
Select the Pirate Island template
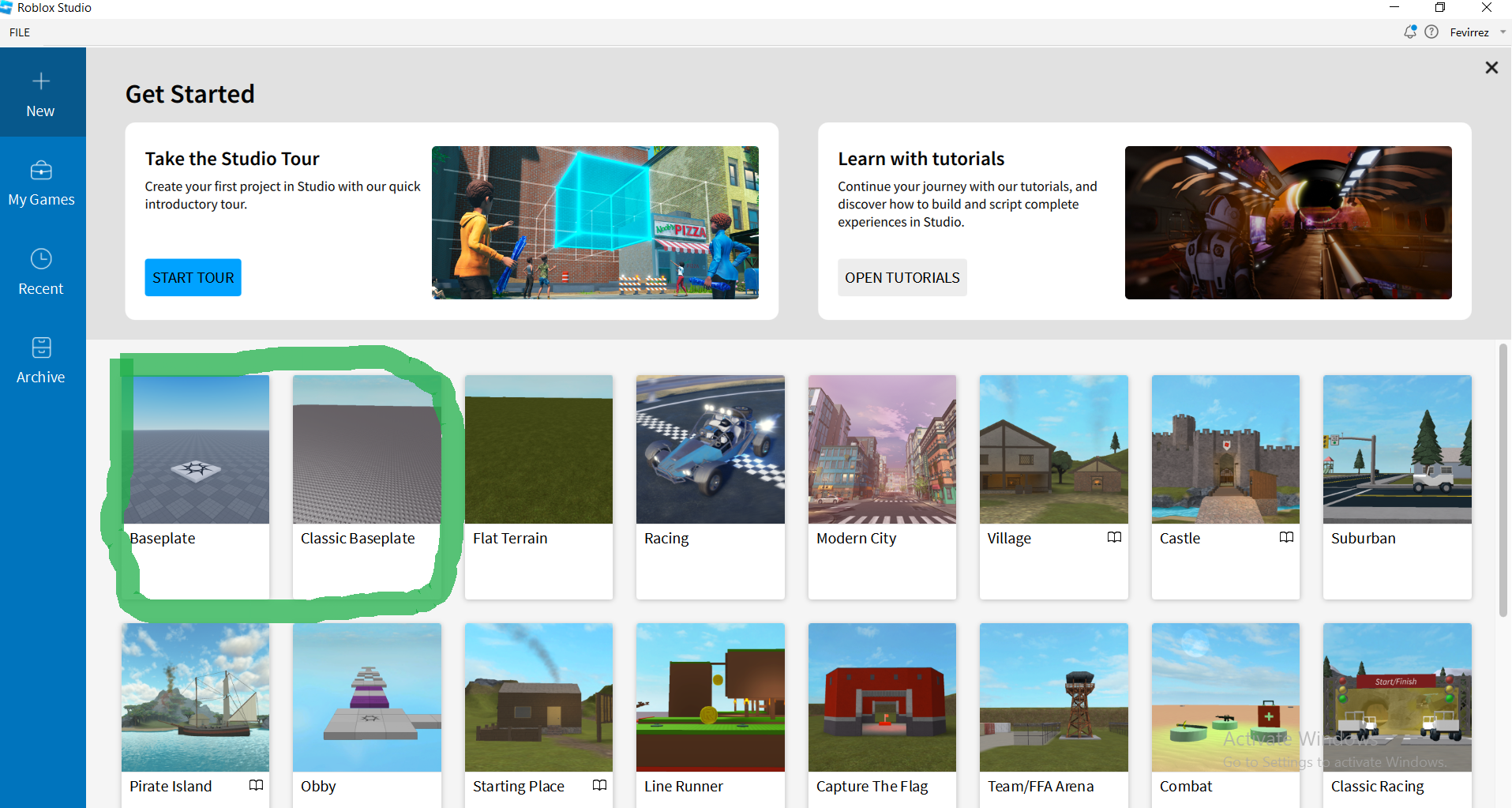(x=196, y=715)
